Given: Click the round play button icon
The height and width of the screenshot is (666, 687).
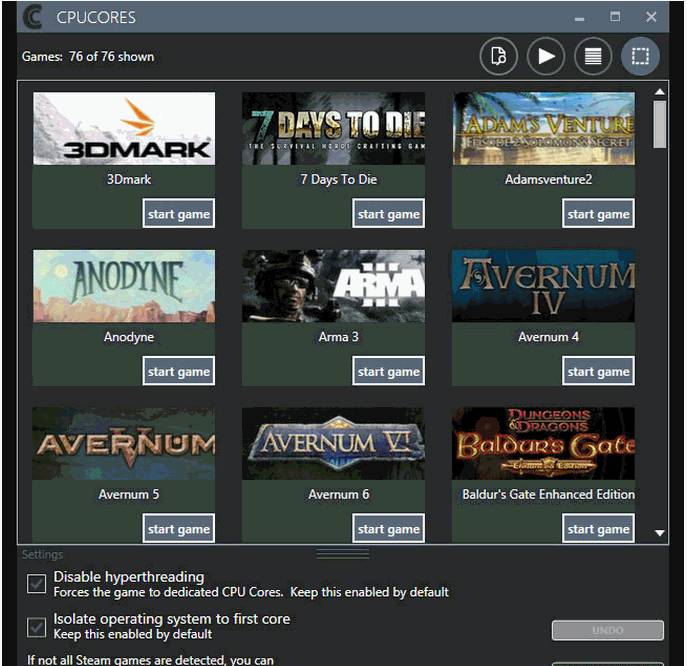Looking at the screenshot, I should pos(545,57).
